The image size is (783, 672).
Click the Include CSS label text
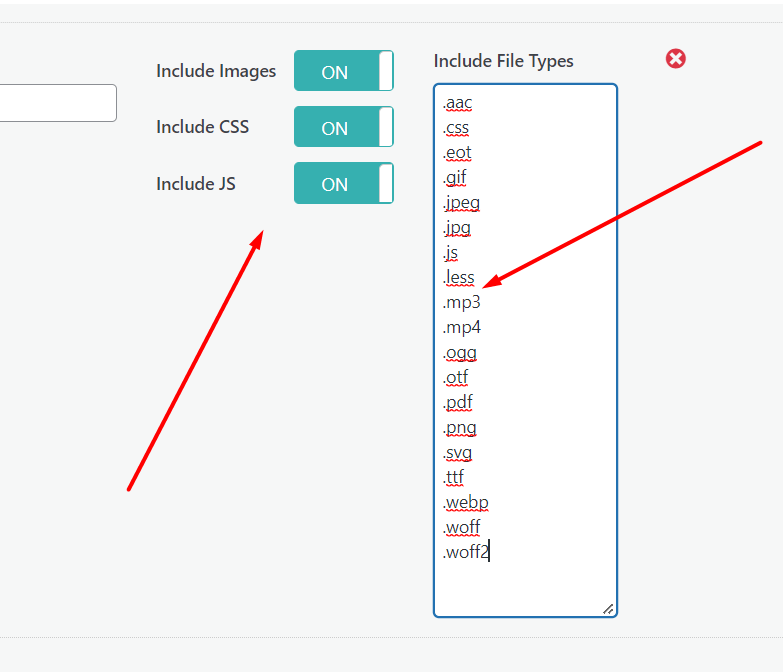[x=202, y=127]
